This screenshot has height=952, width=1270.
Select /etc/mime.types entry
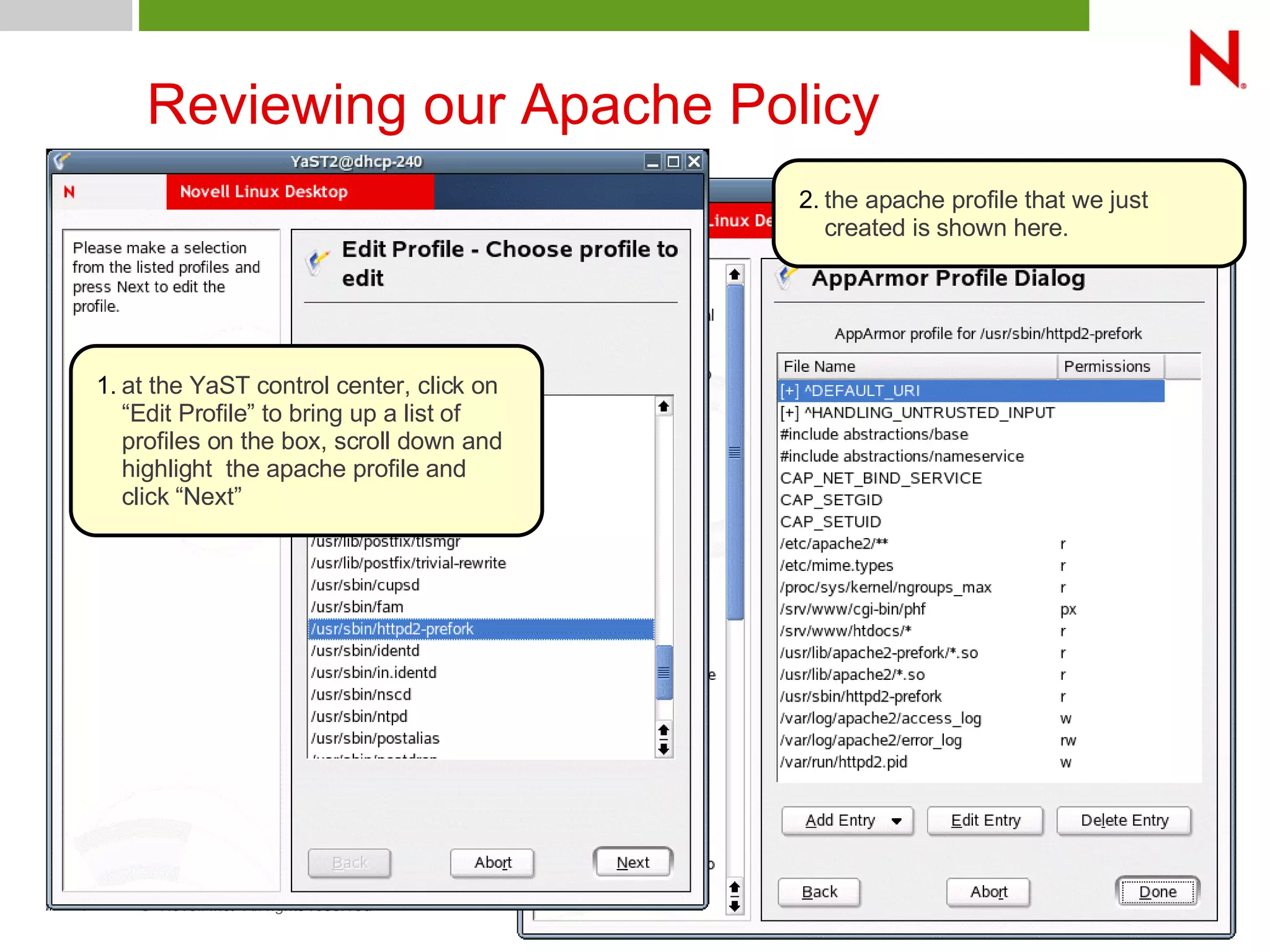(971, 565)
